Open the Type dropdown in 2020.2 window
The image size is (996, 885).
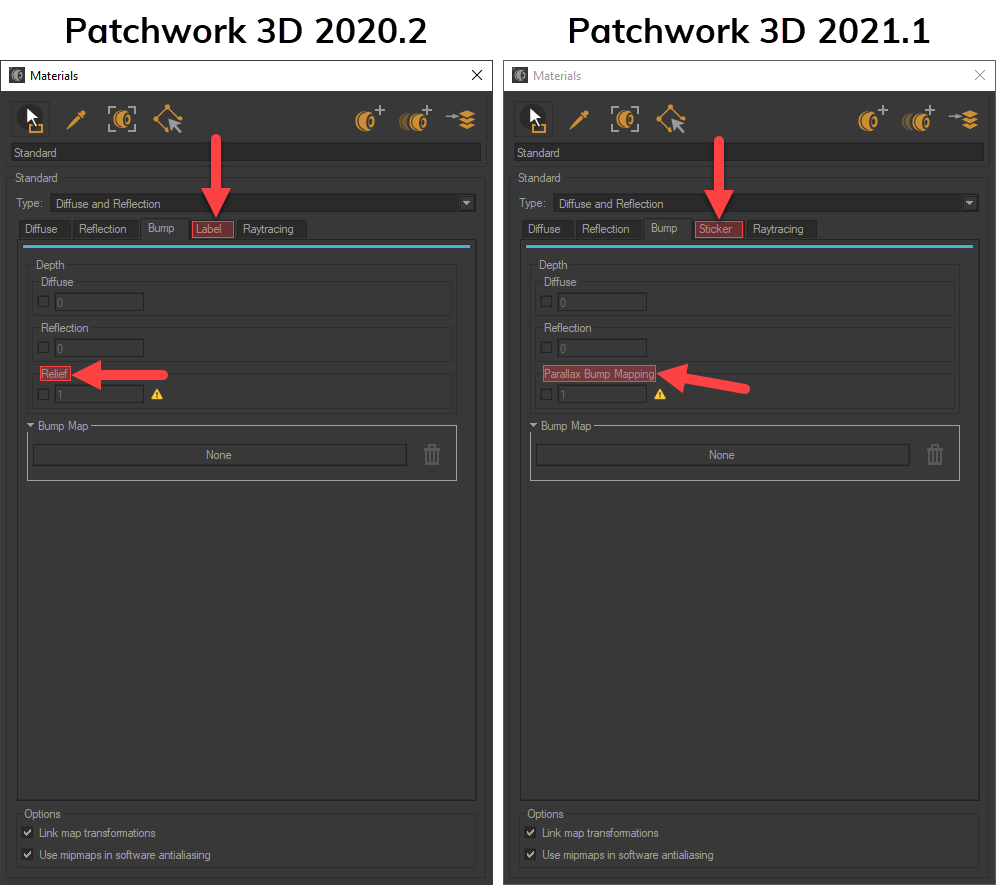tap(263, 203)
